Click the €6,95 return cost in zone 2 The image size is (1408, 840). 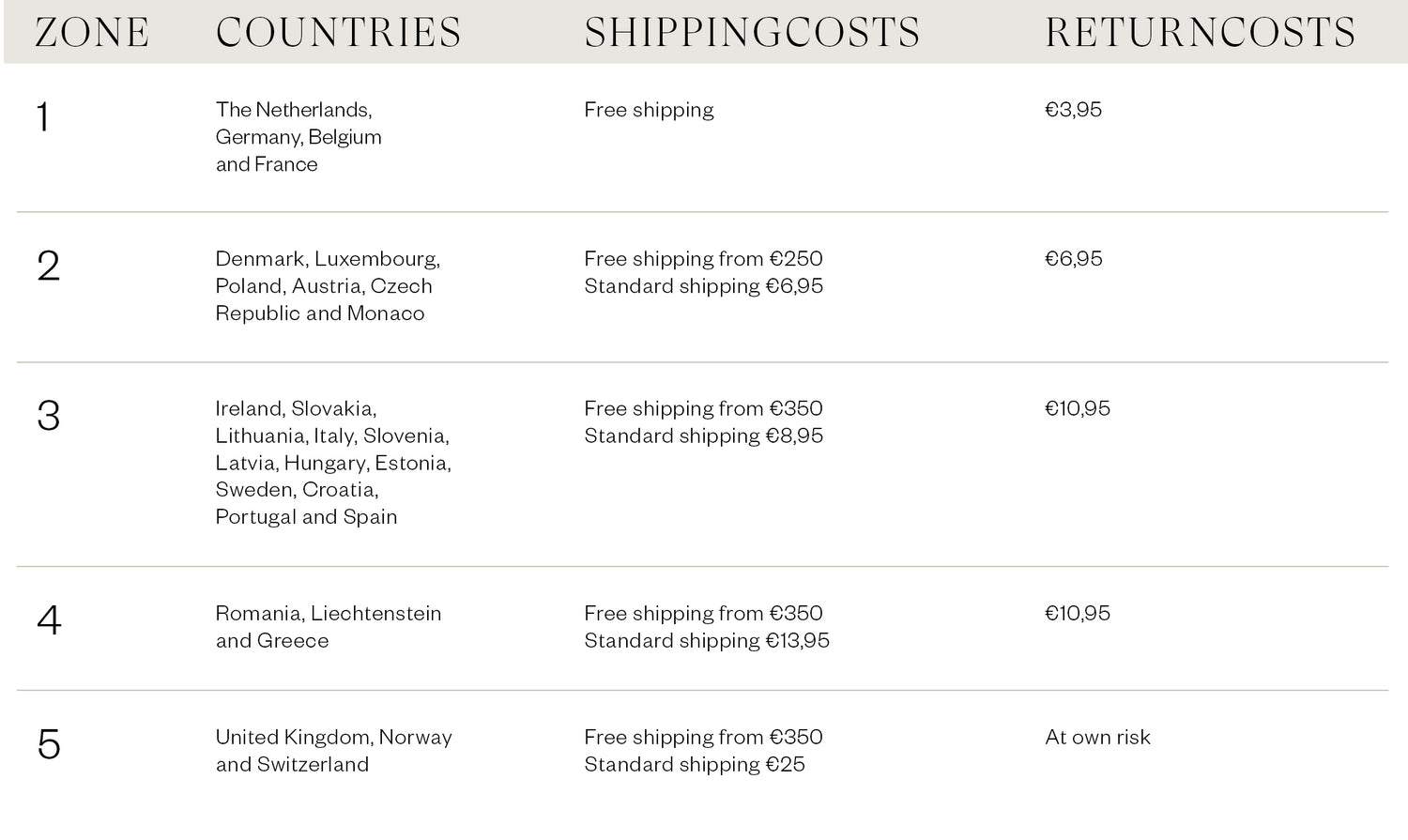tap(1073, 259)
